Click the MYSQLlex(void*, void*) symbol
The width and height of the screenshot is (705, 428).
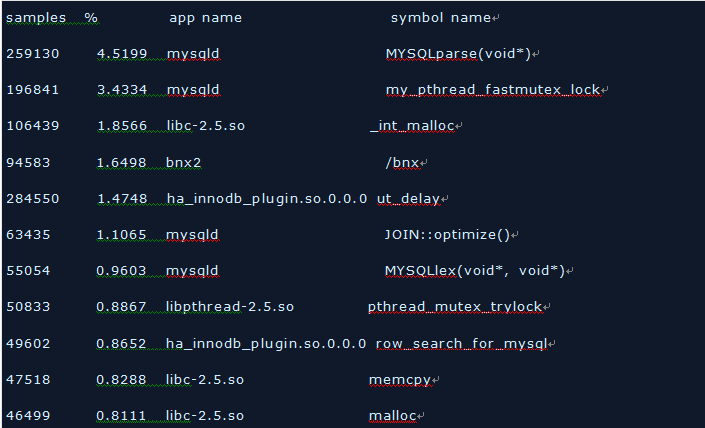(x=475, y=271)
